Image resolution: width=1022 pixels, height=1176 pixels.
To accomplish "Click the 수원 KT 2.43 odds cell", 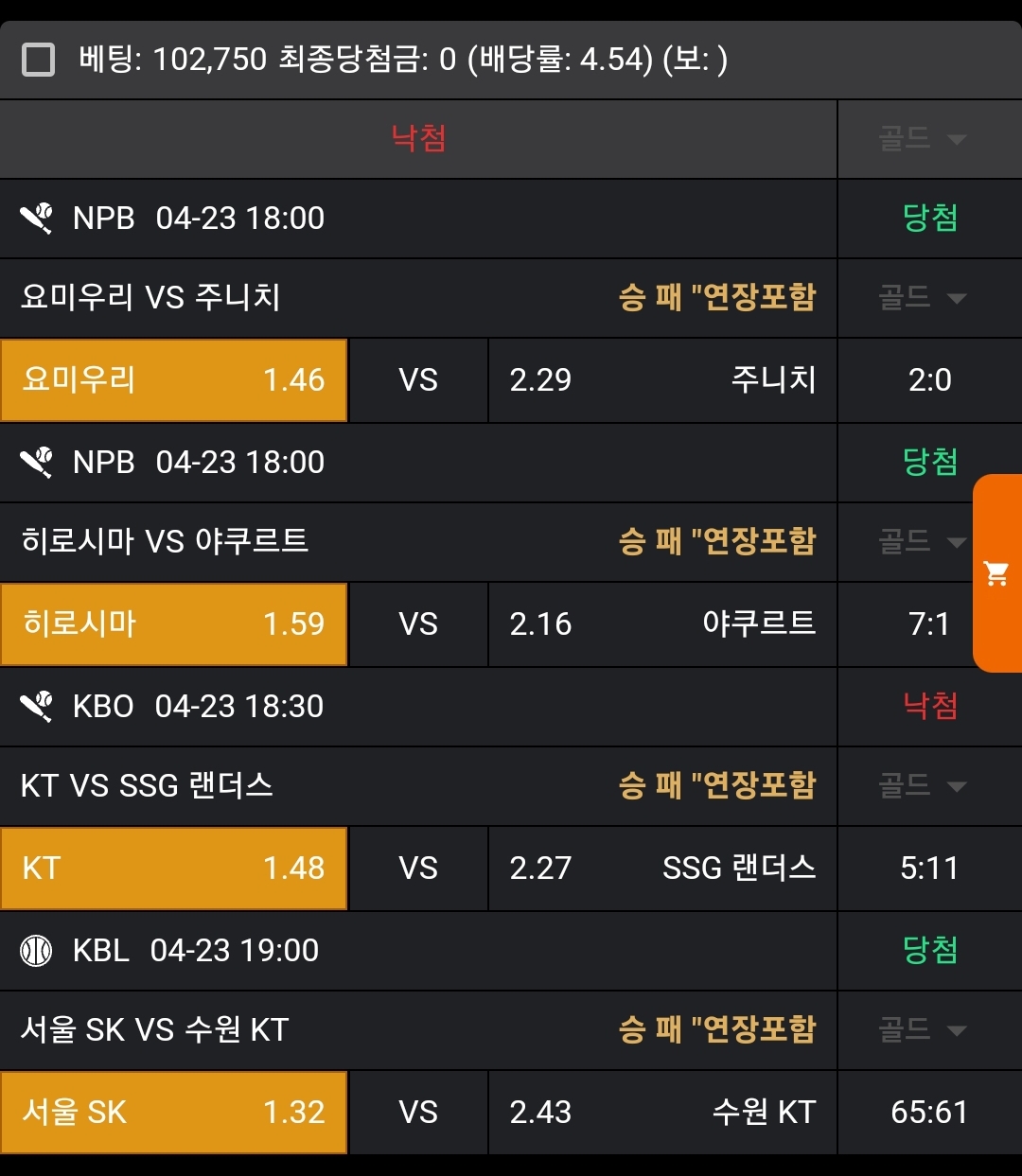I will click(662, 1113).
